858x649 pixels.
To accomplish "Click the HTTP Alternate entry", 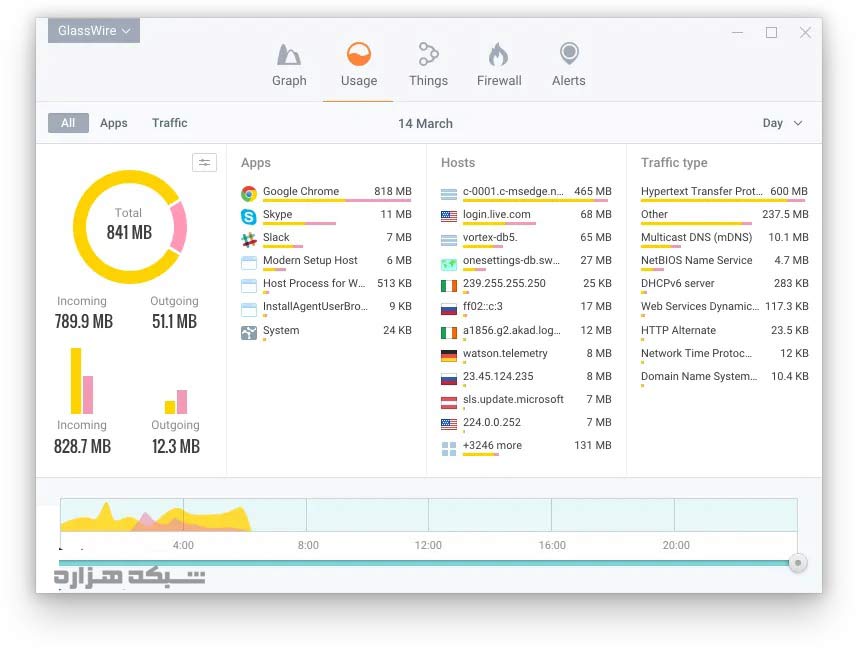I will [679, 331].
